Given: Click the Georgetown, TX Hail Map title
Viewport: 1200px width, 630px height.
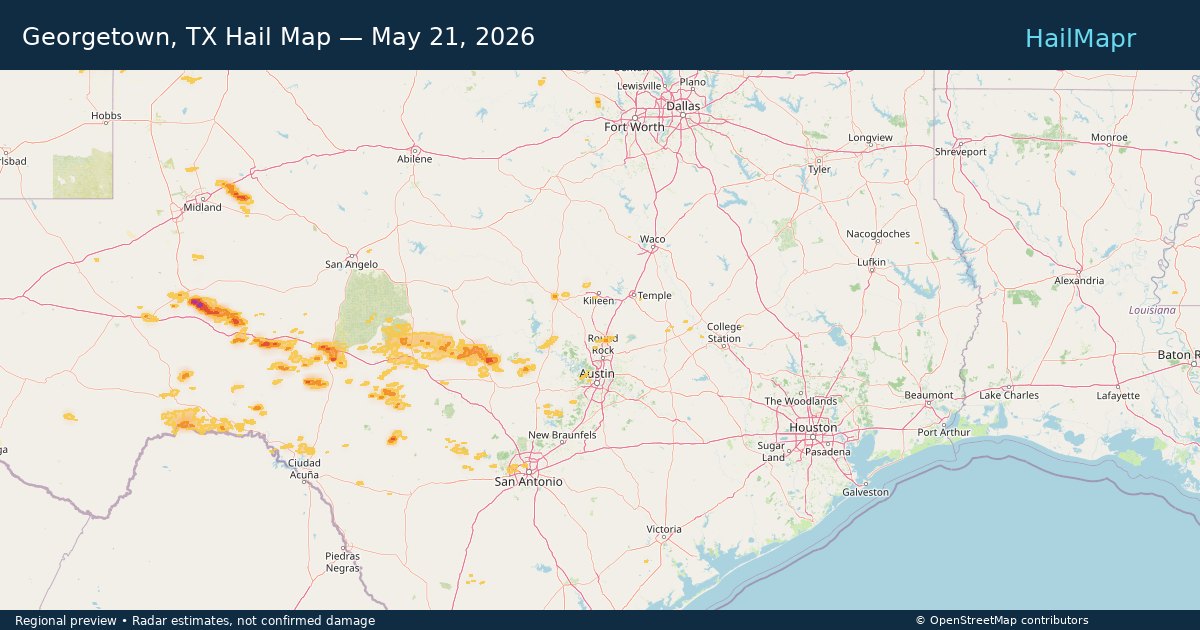Looking at the screenshot, I should point(278,37).
